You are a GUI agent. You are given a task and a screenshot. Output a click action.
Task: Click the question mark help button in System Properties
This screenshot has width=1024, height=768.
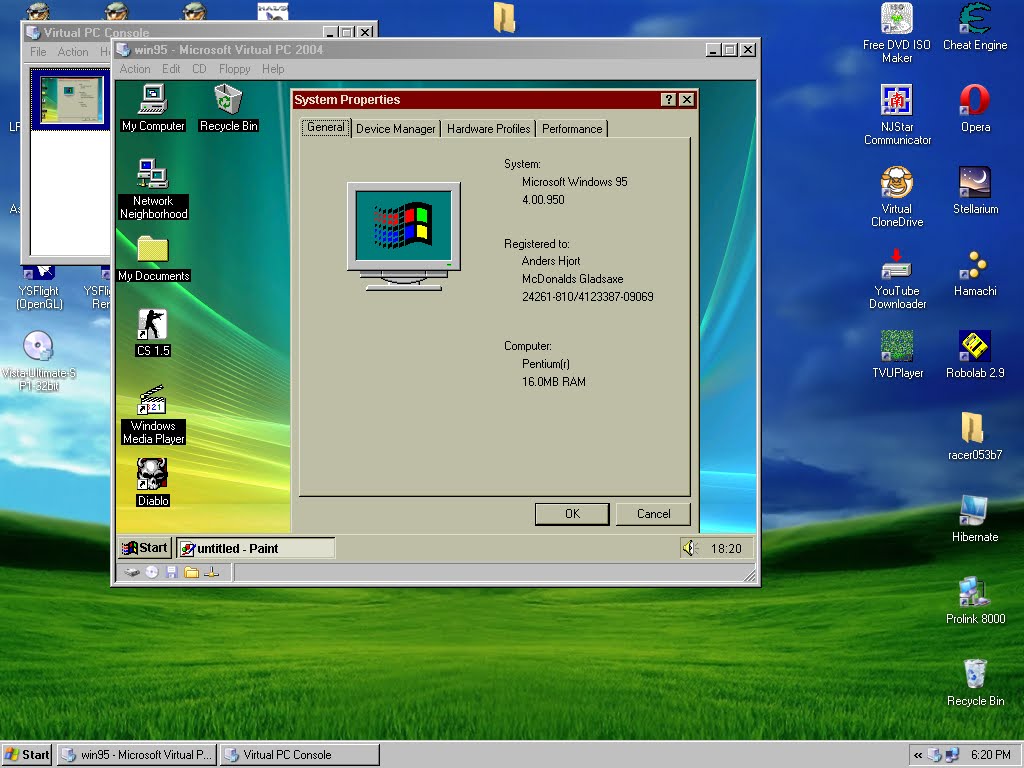tap(668, 99)
